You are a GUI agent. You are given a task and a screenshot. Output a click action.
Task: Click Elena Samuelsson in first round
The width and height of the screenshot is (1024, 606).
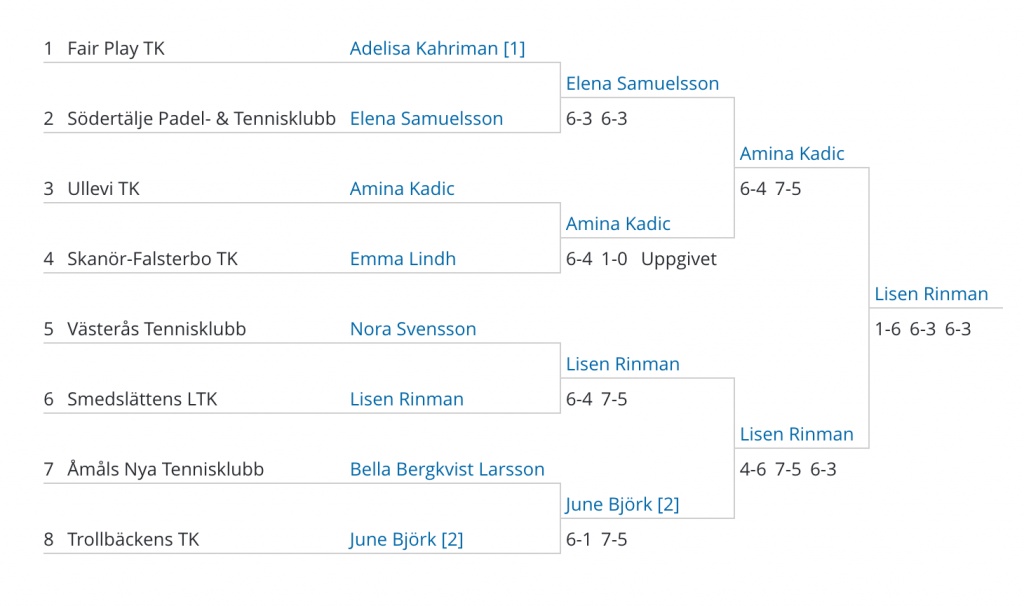point(426,118)
